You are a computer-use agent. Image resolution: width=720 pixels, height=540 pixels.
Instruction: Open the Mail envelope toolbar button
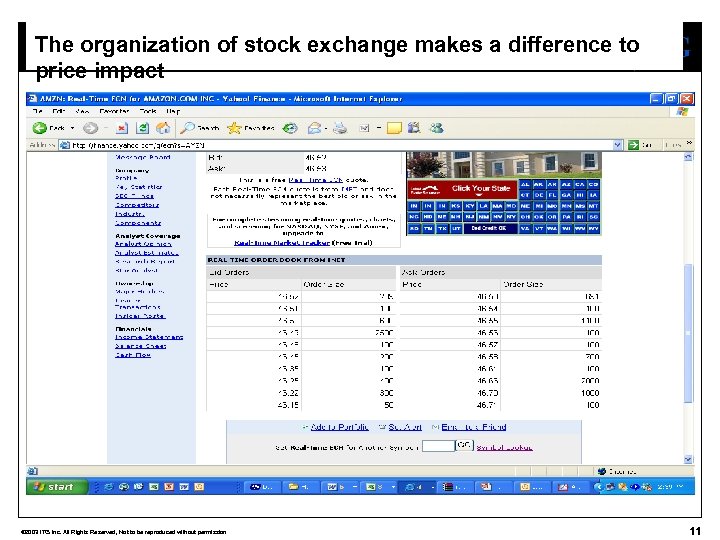coord(315,128)
